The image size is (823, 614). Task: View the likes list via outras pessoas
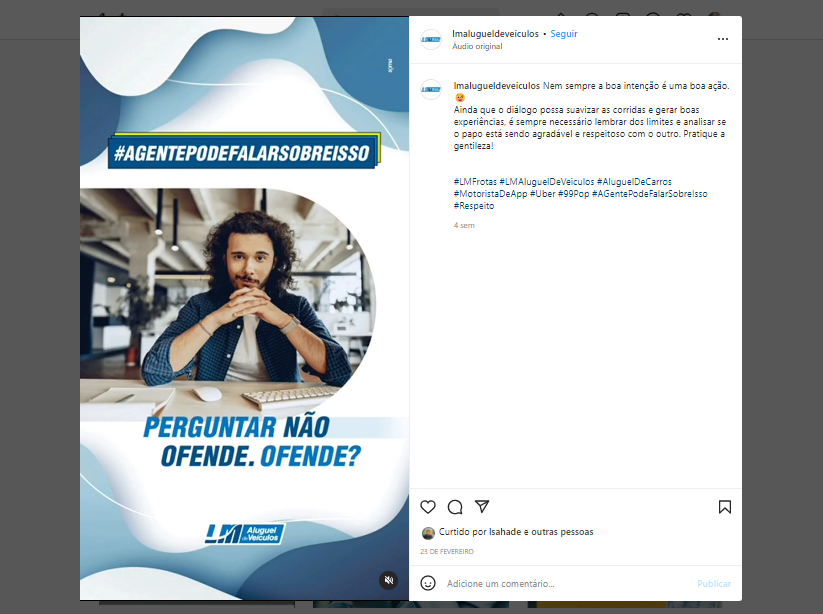(562, 532)
